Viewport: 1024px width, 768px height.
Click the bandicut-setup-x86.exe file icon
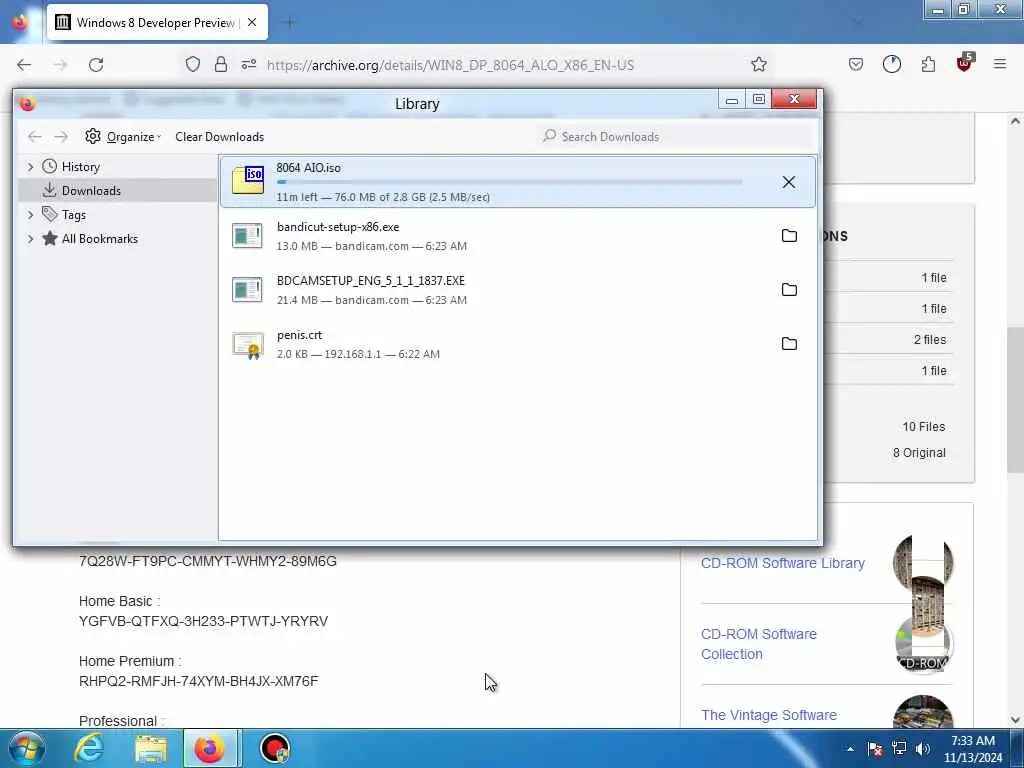point(248,236)
